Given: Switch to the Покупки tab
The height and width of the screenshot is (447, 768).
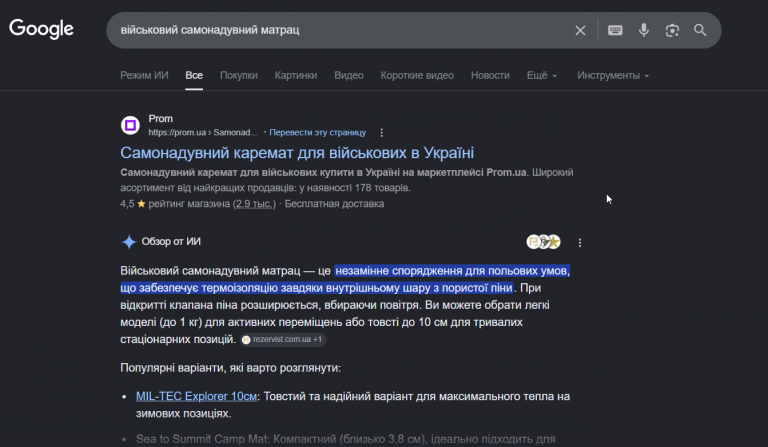Looking at the screenshot, I should coord(239,75).
